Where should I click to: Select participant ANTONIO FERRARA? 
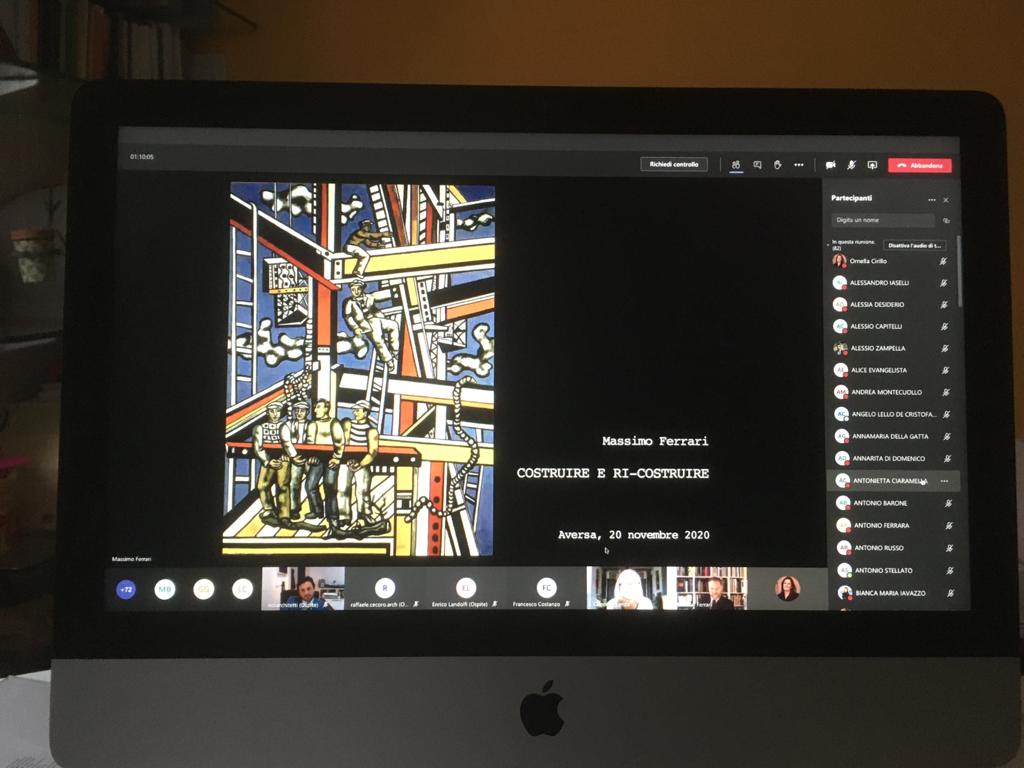point(896,525)
